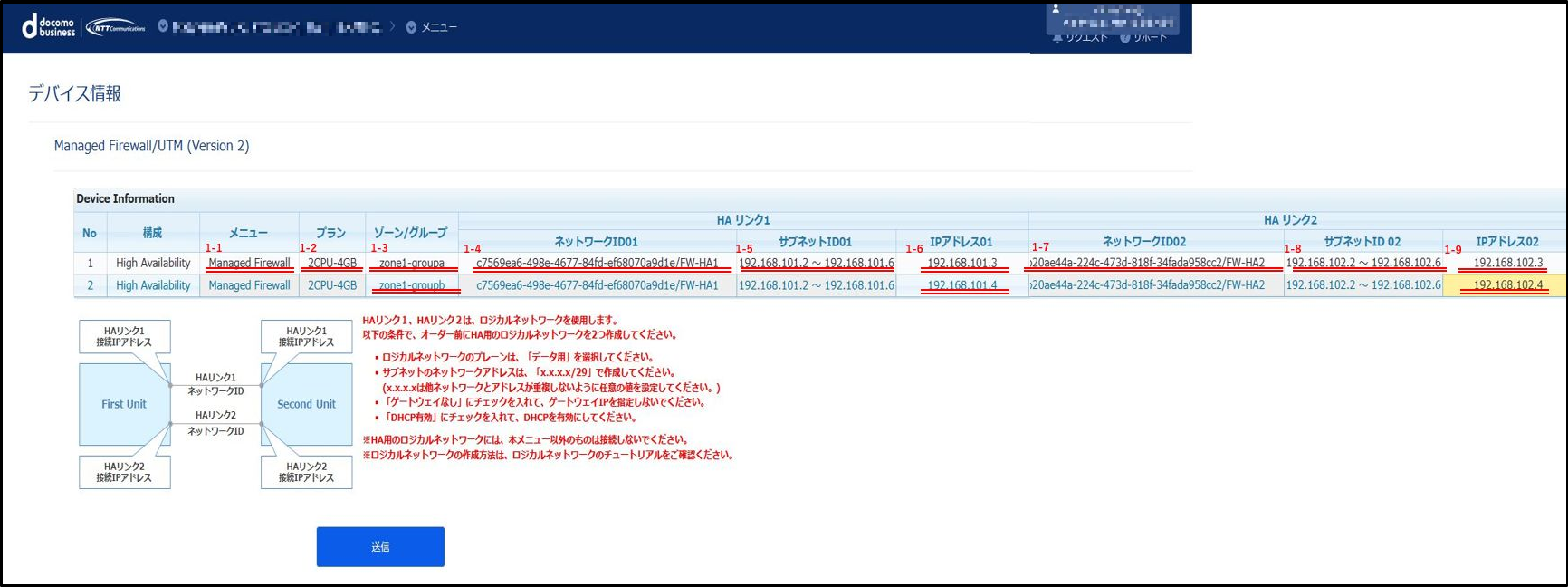
Task: Click the HA リンク1 group header
Action: click(743, 220)
